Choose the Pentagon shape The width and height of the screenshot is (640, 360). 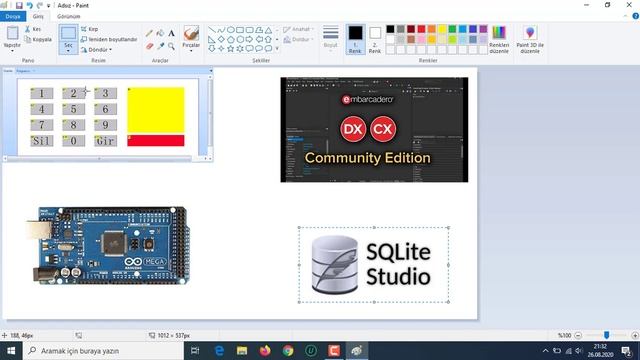pyautogui.click(x=231, y=40)
